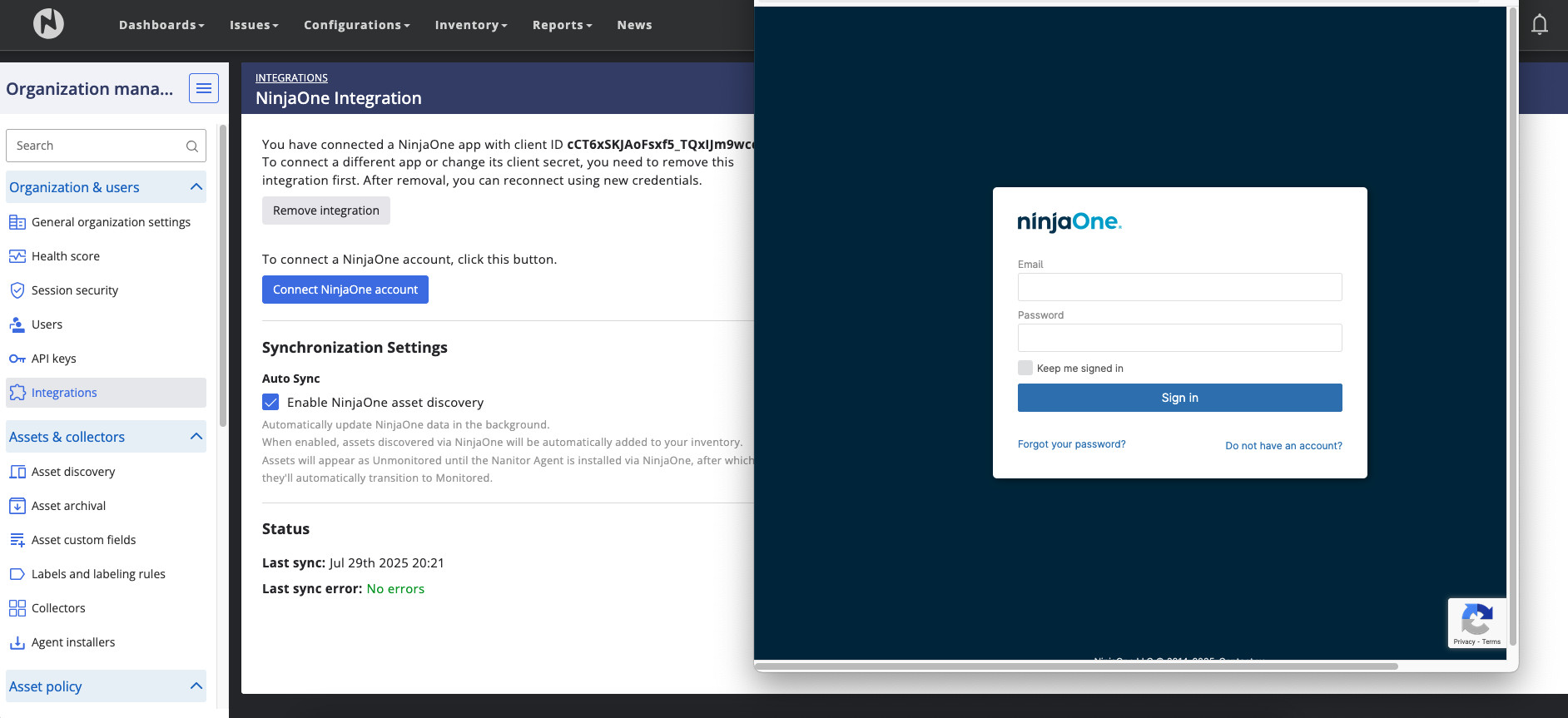Open the News menu item
Viewport: 1568px width, 718px height.
(634, 25)
